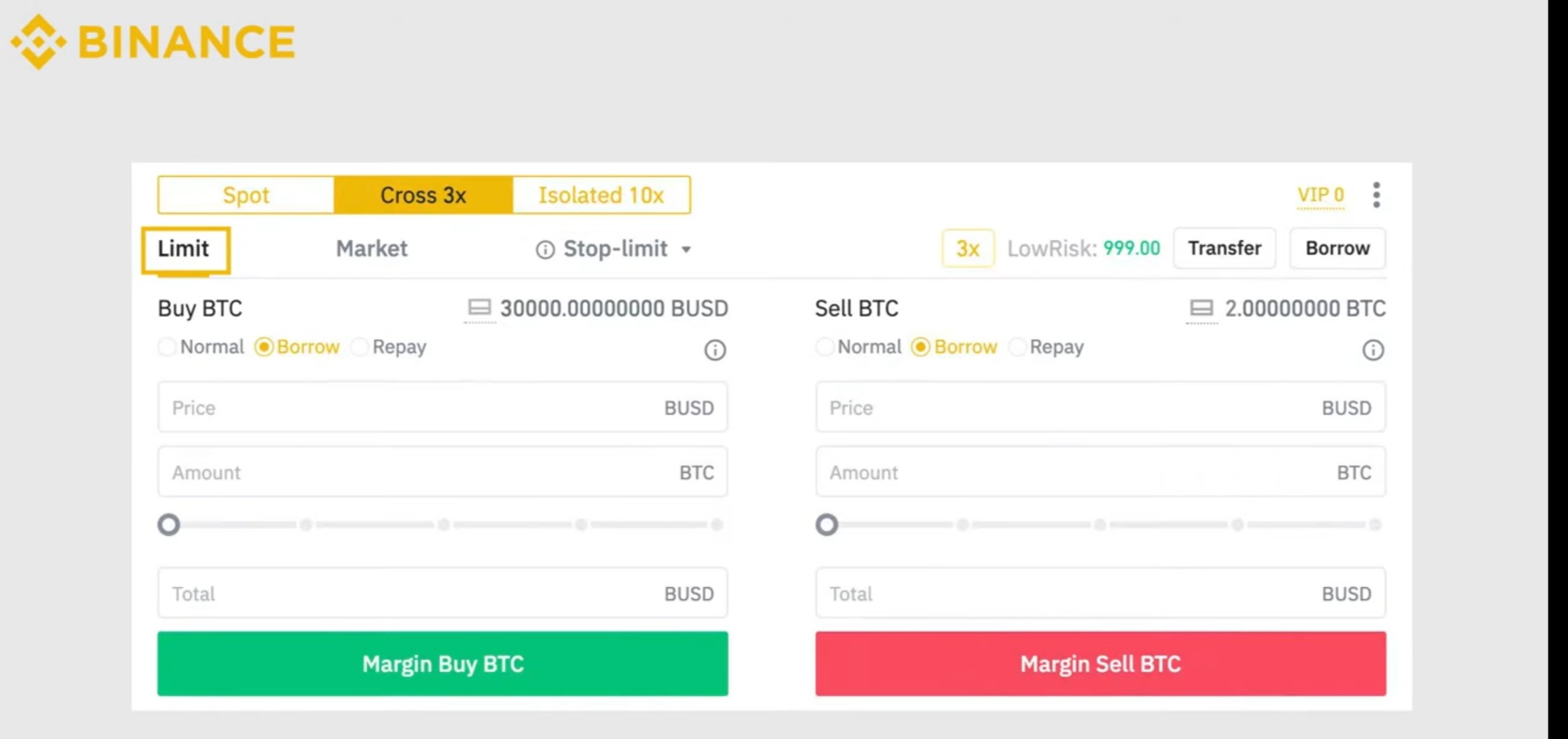
Task: Click the Transfer button
Action: tap(1224, 248)
